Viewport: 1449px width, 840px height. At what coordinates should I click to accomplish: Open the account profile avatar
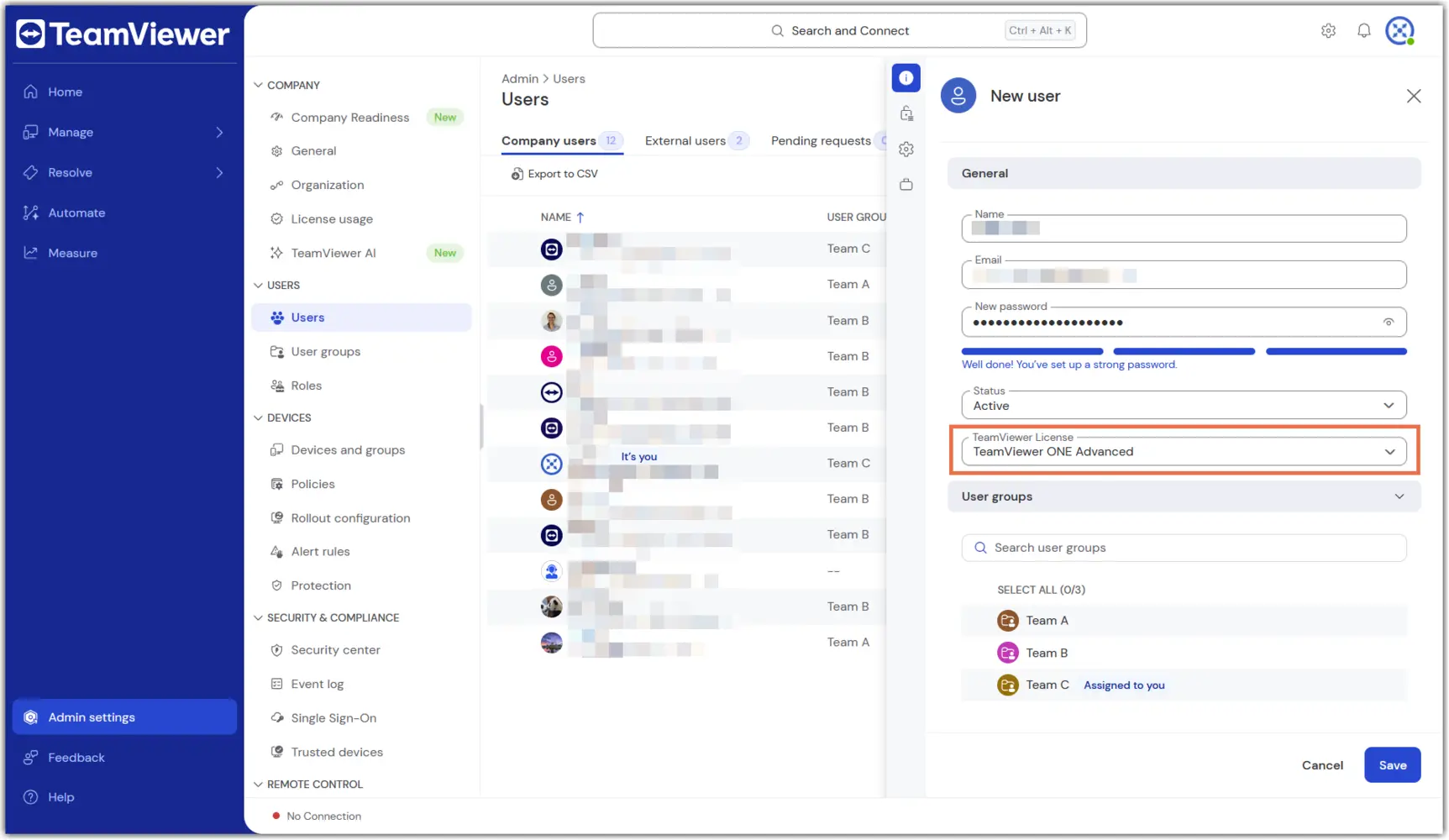(1400, 31)
